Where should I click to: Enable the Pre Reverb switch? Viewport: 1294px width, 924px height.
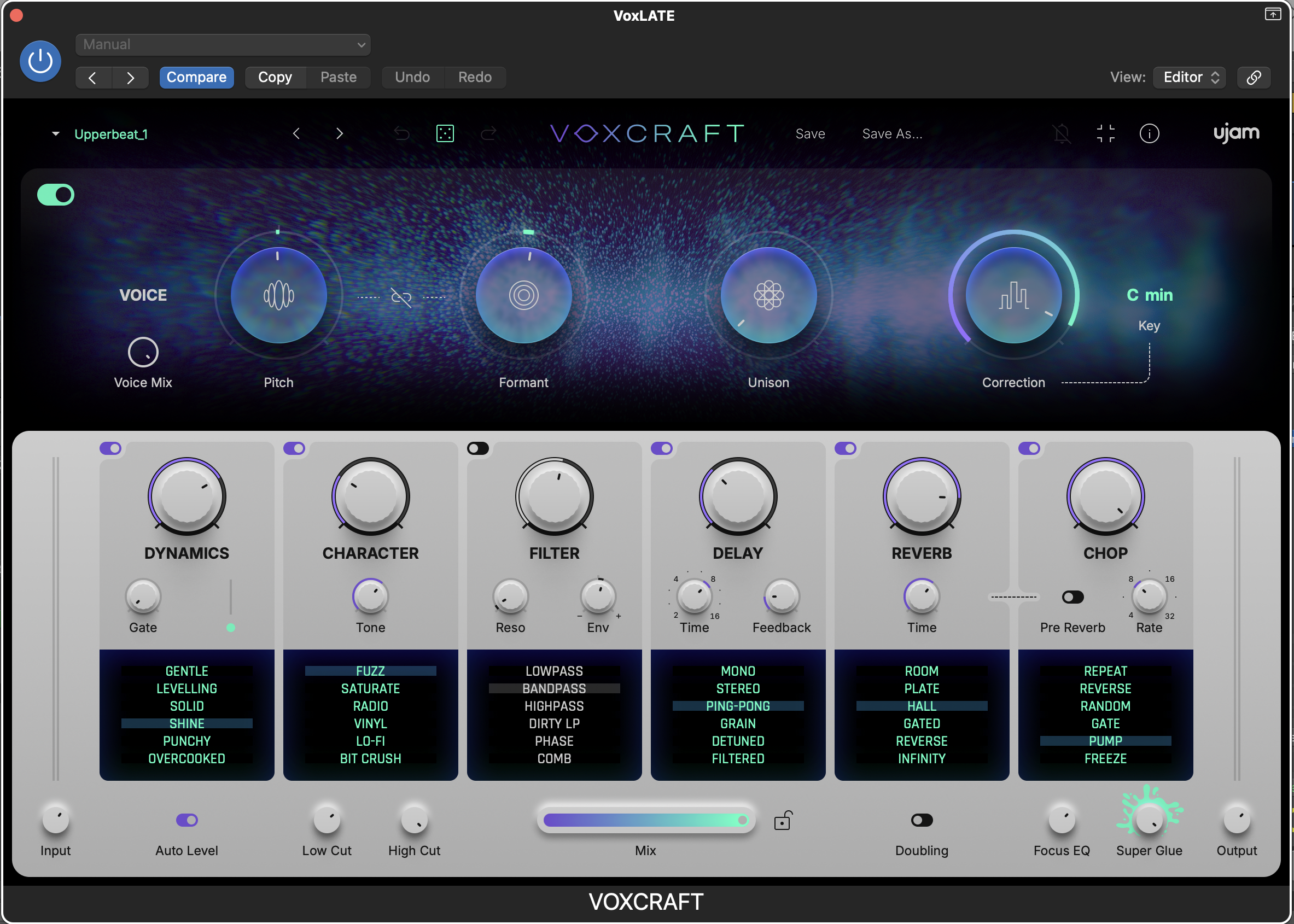(x=1072, y=597)
